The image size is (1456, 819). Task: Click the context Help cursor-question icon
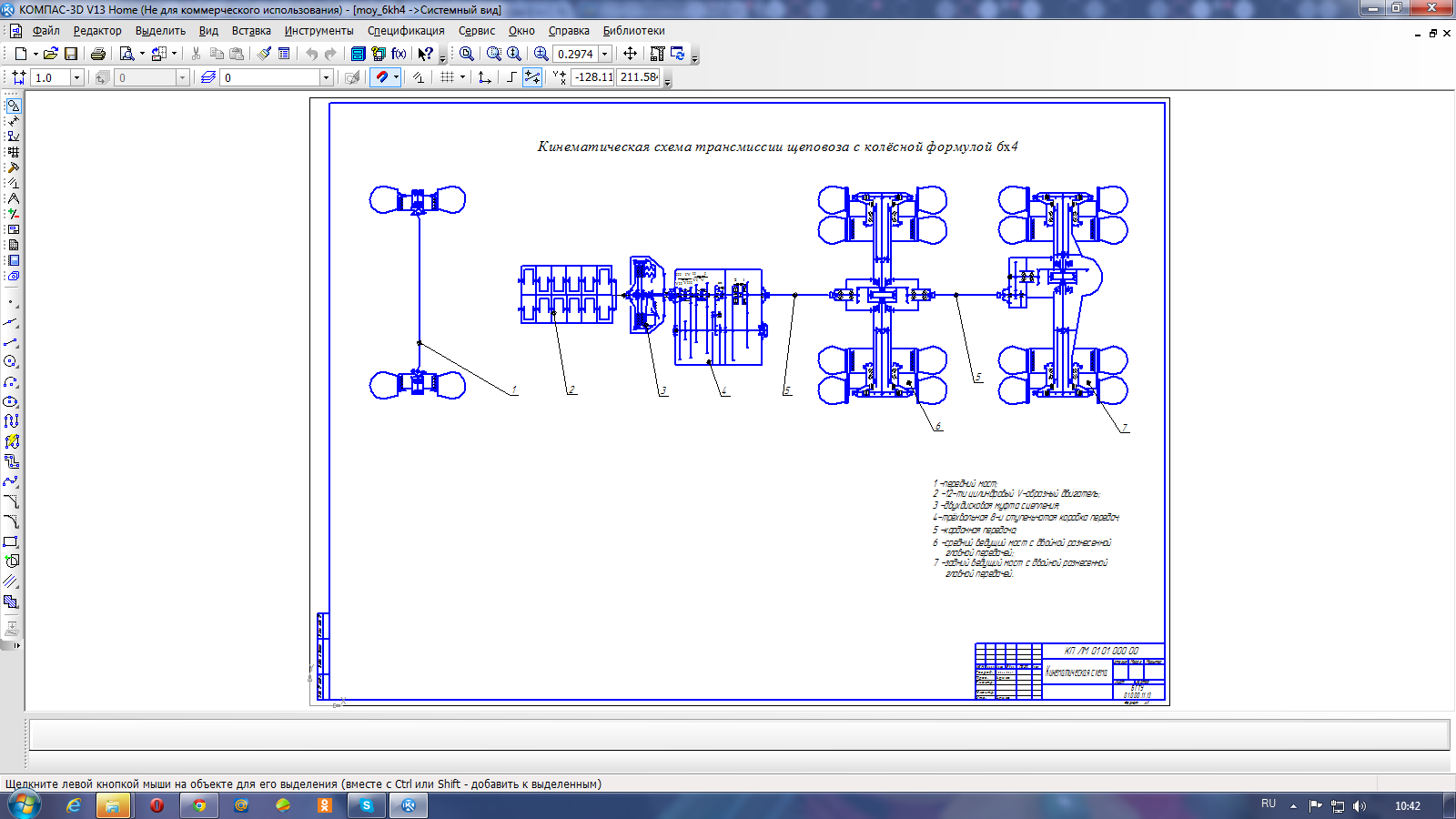click(425, 54)
